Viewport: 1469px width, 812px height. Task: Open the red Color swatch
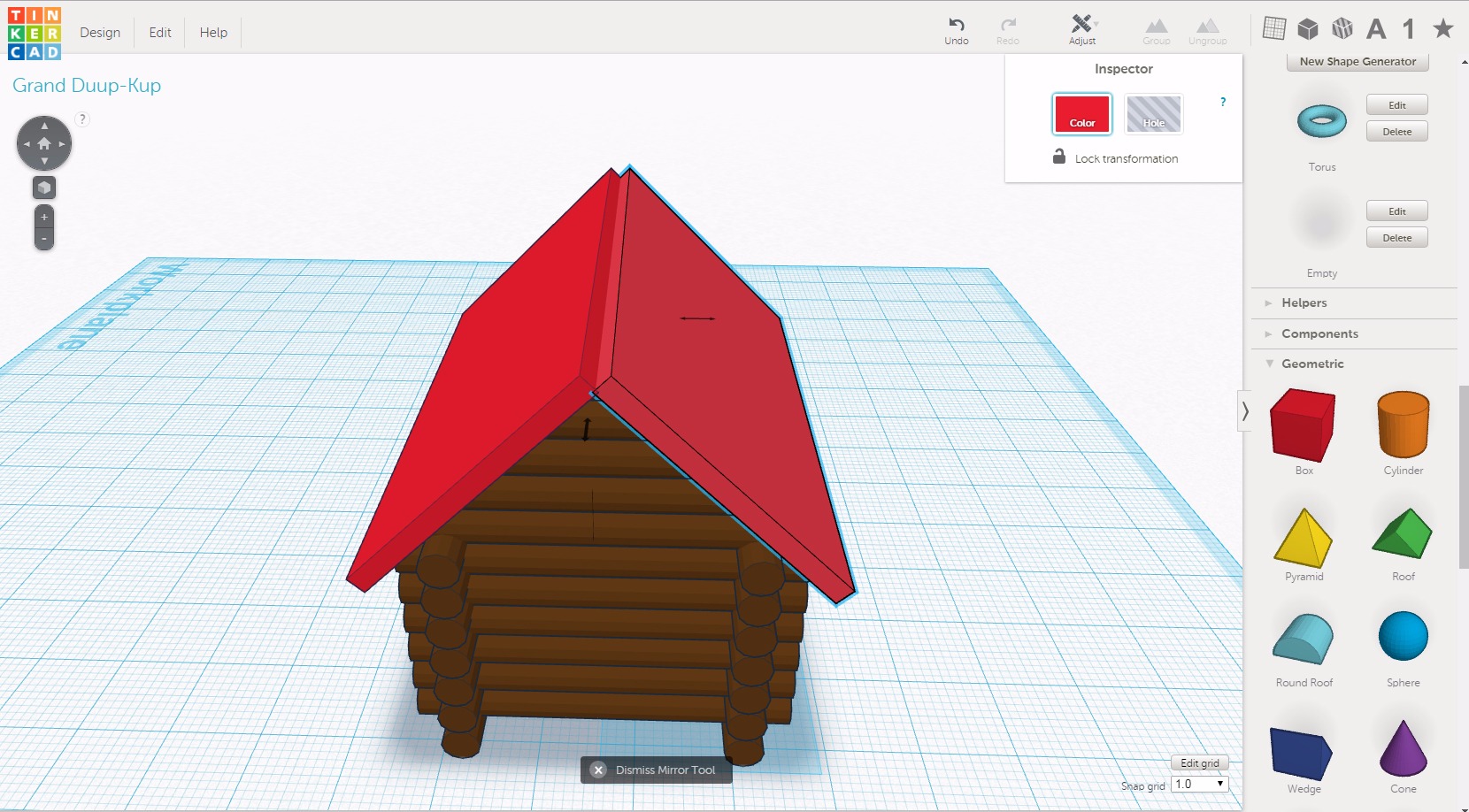[1082, 114]
